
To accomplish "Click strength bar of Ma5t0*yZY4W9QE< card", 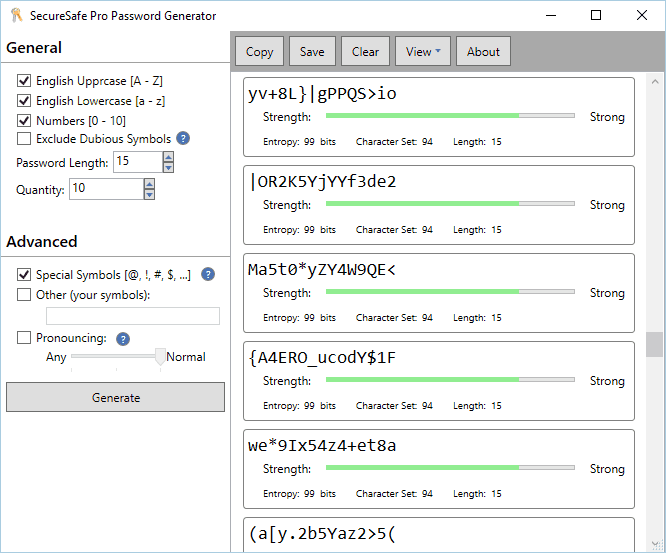I will click(x=450, y=291).
